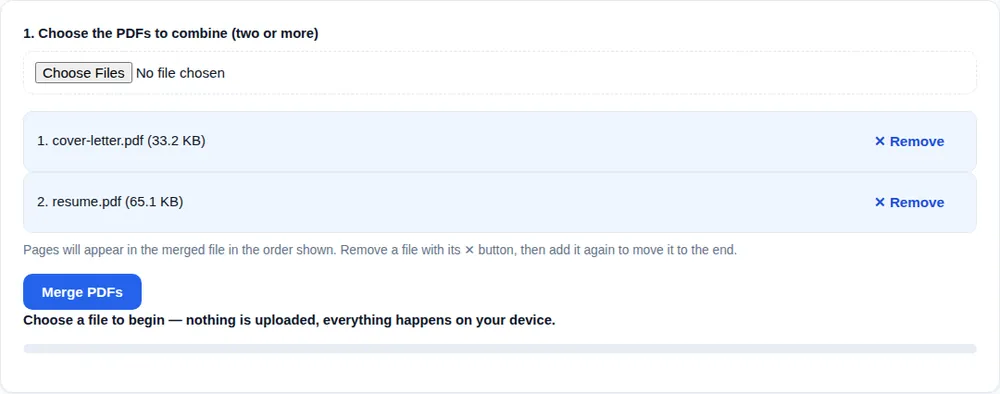Remove resume.pdf from the list

tap(909, 203)
